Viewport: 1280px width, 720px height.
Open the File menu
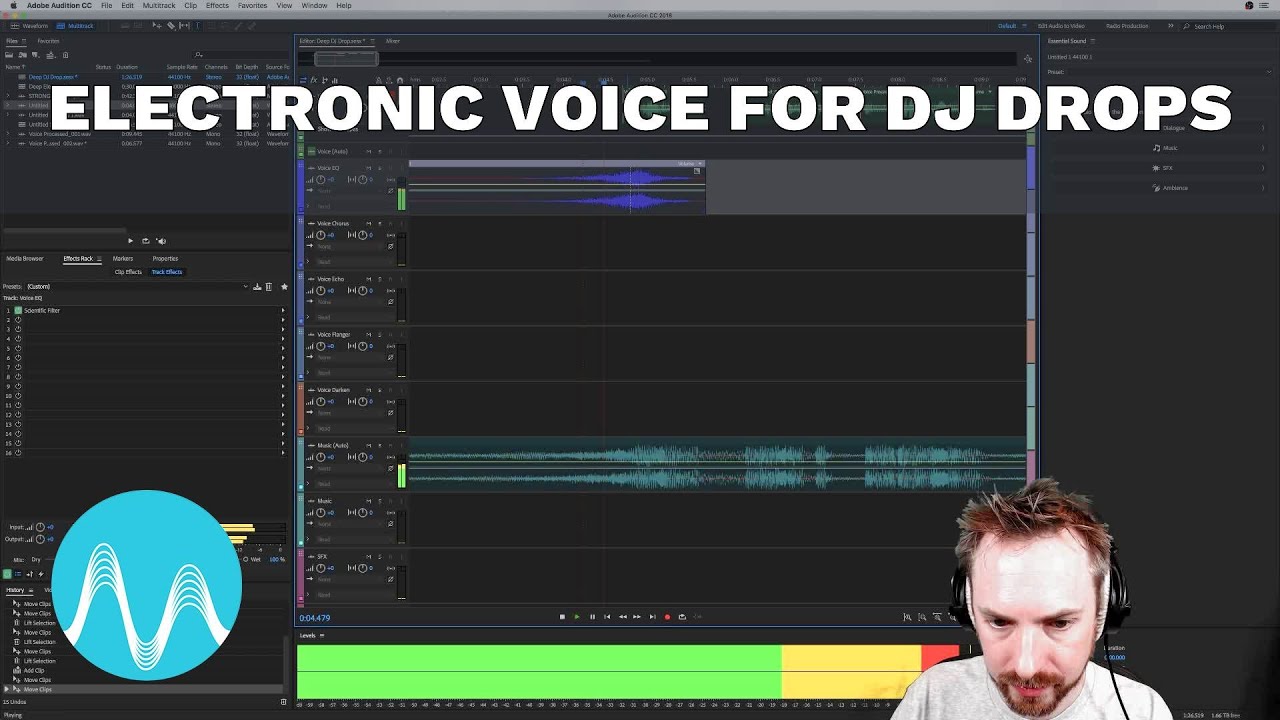pyautogui.click(x=106, y=5)
